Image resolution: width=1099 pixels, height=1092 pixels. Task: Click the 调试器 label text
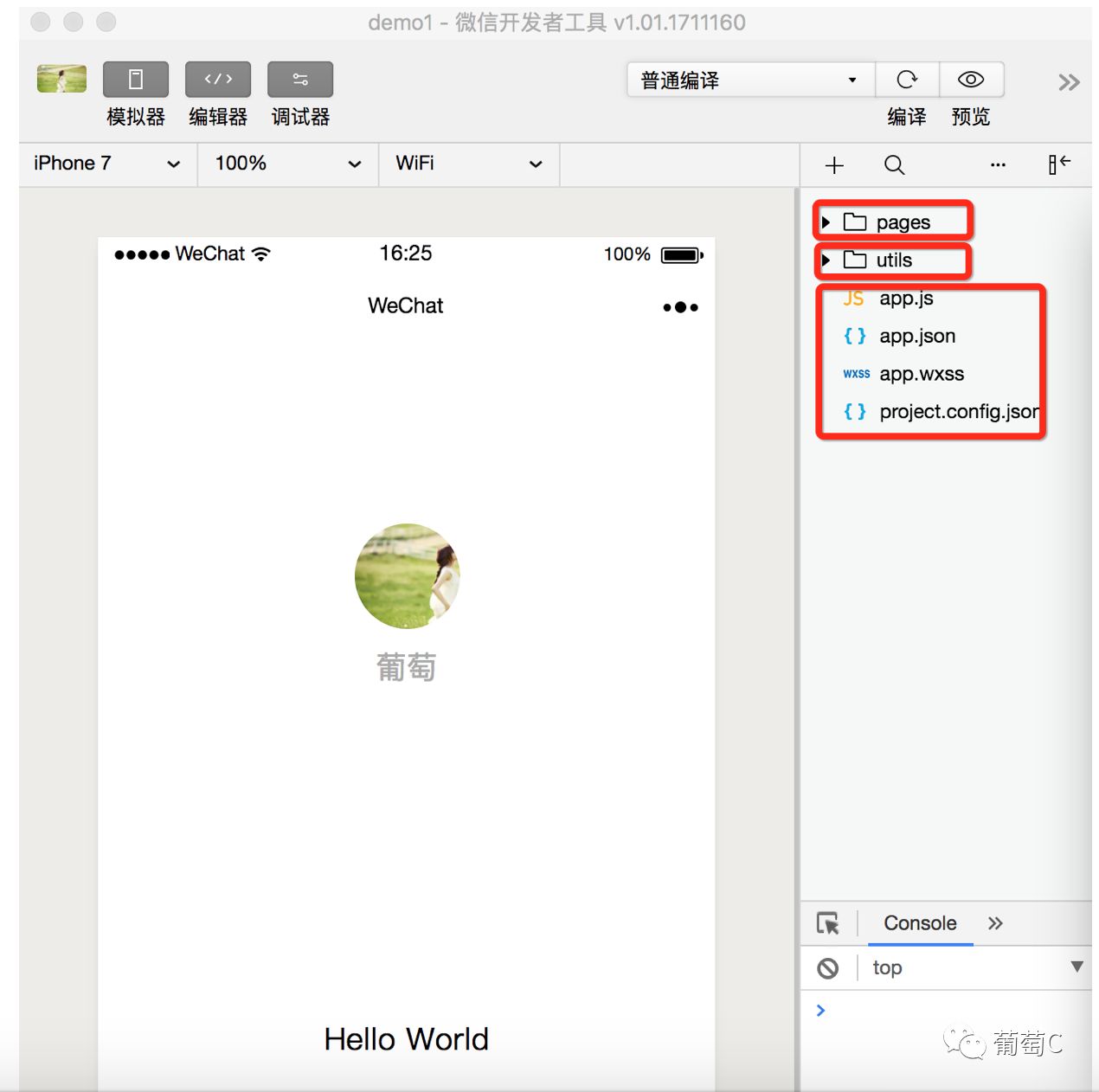(x=300, y=117)
